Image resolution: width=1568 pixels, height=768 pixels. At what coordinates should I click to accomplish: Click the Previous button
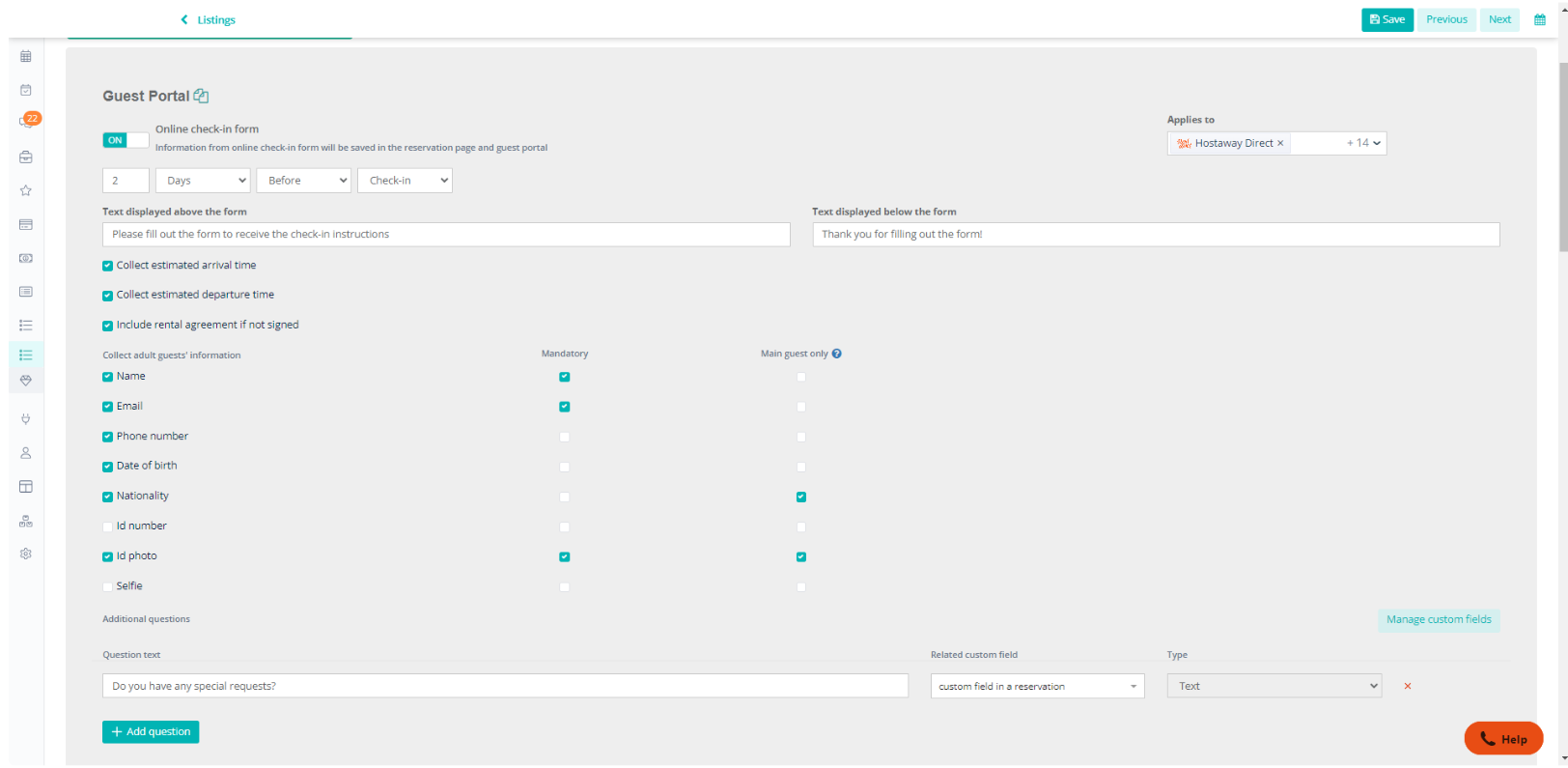pyautogui.click(x=1446, y=19)
